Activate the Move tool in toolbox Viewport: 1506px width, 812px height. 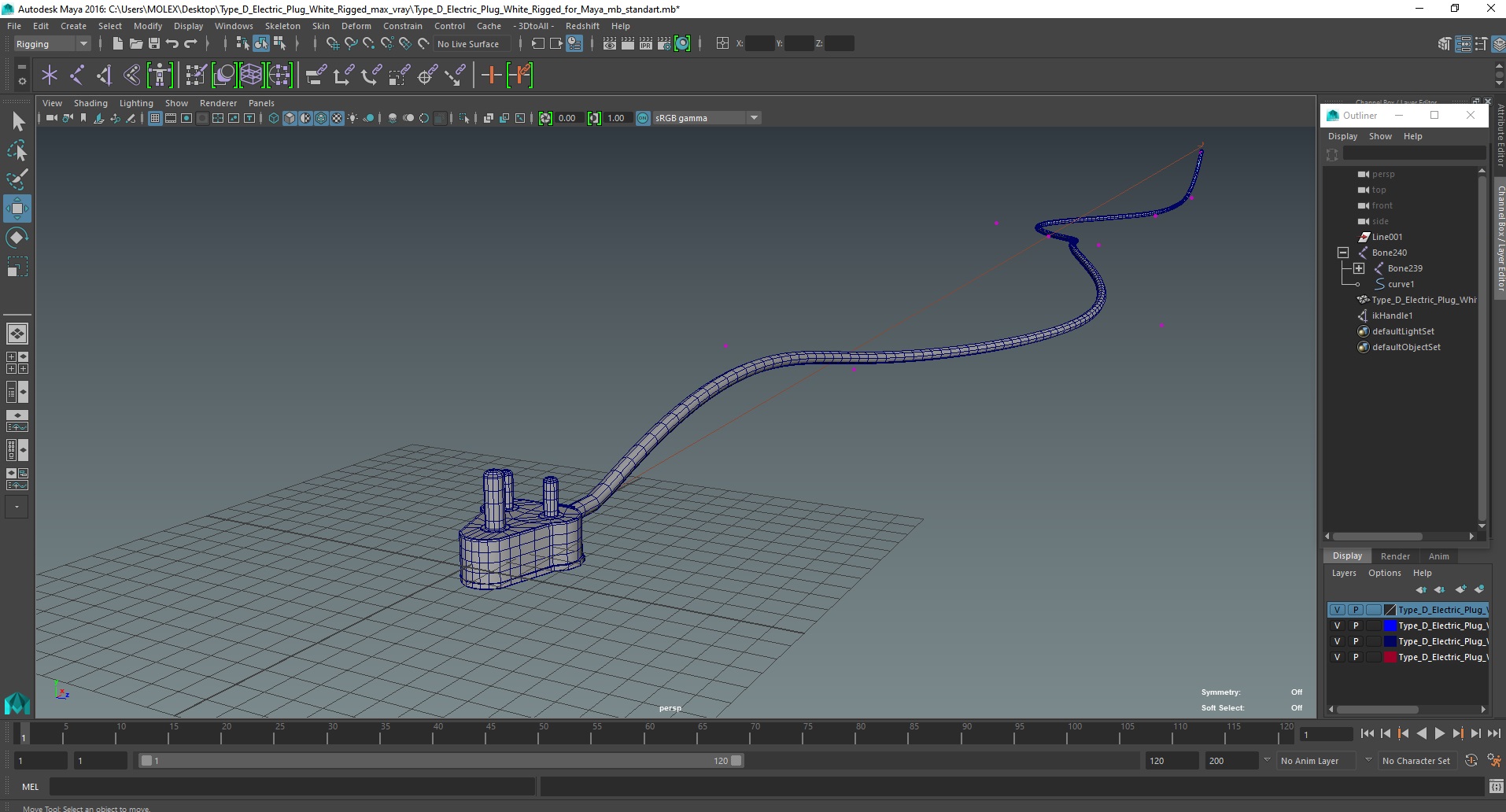tap(17, 209)
